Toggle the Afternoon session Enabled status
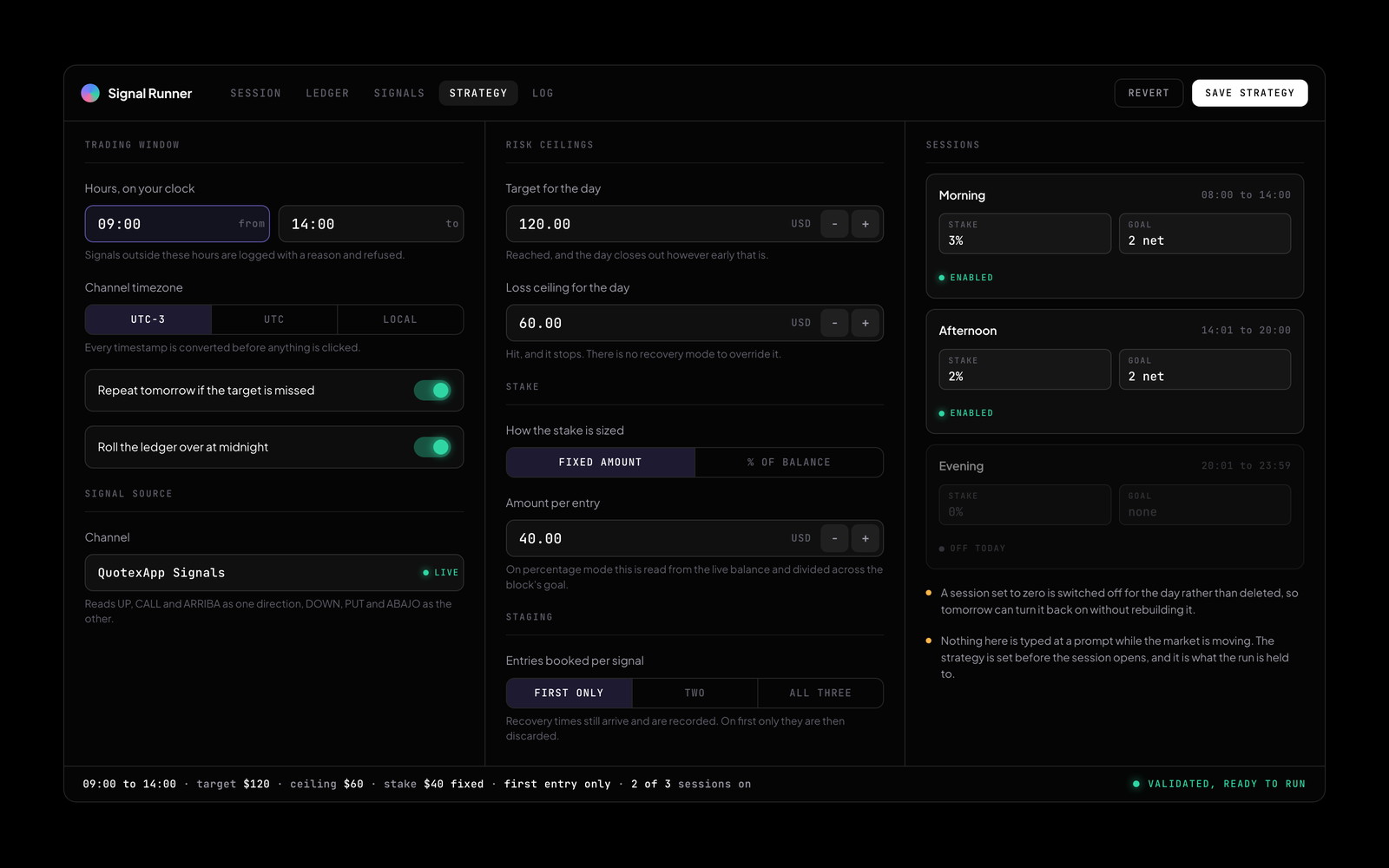 coord(966,413)
